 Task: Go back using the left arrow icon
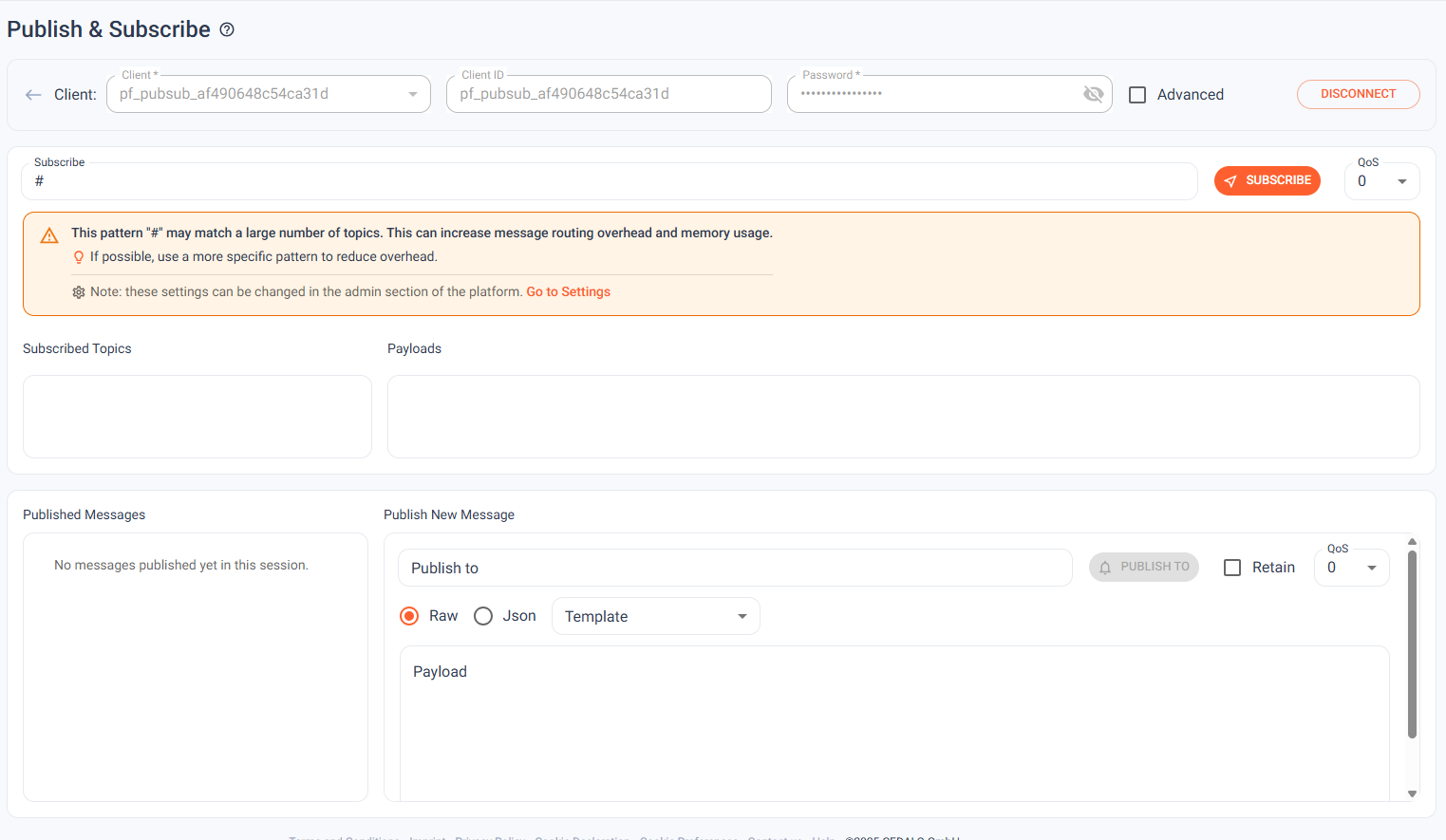(33, 95)
